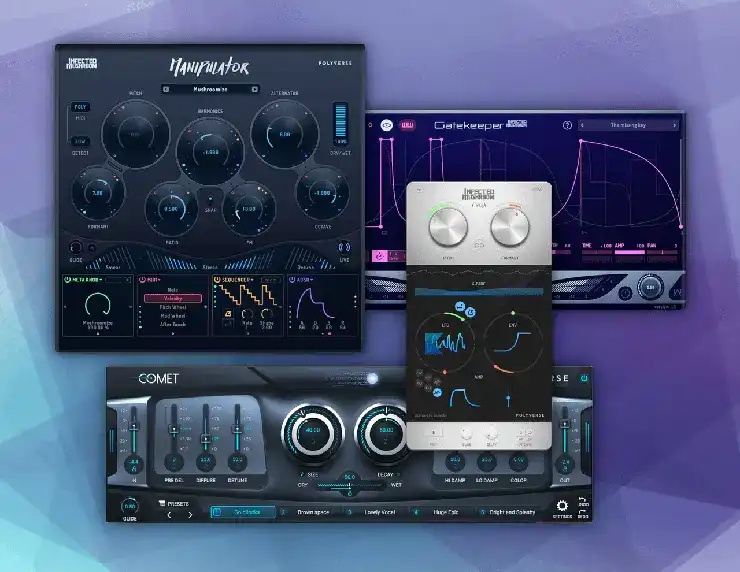Click the Manipulator Pitch knob
740x572 pixels.
tap(136, 134)
